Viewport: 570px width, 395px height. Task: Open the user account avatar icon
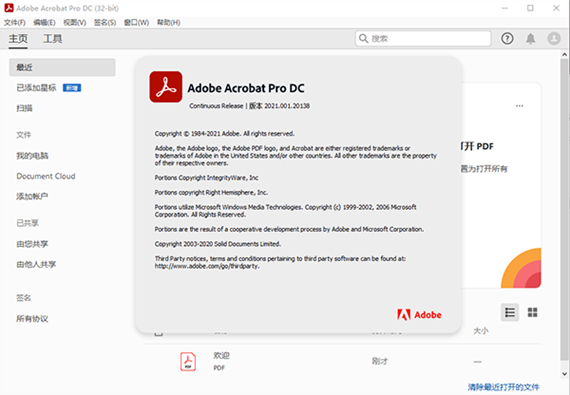coord(554,38)
